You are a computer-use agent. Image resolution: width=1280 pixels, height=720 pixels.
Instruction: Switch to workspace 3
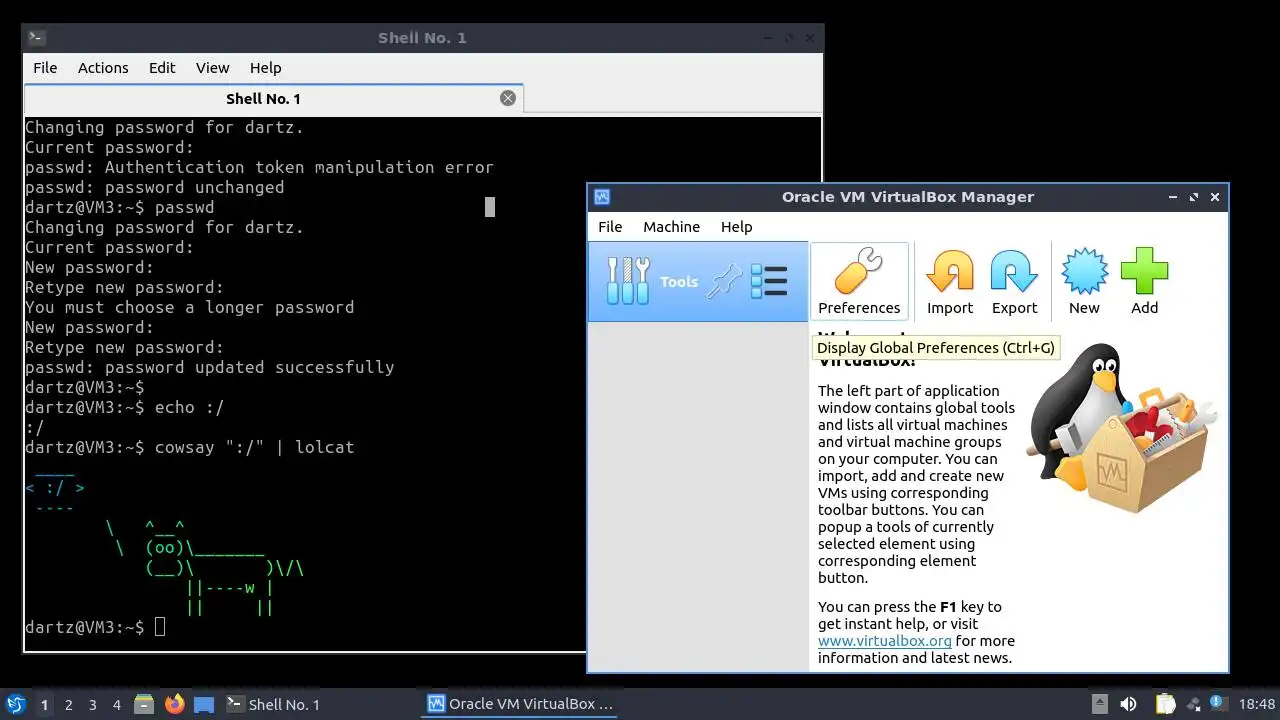92,705
